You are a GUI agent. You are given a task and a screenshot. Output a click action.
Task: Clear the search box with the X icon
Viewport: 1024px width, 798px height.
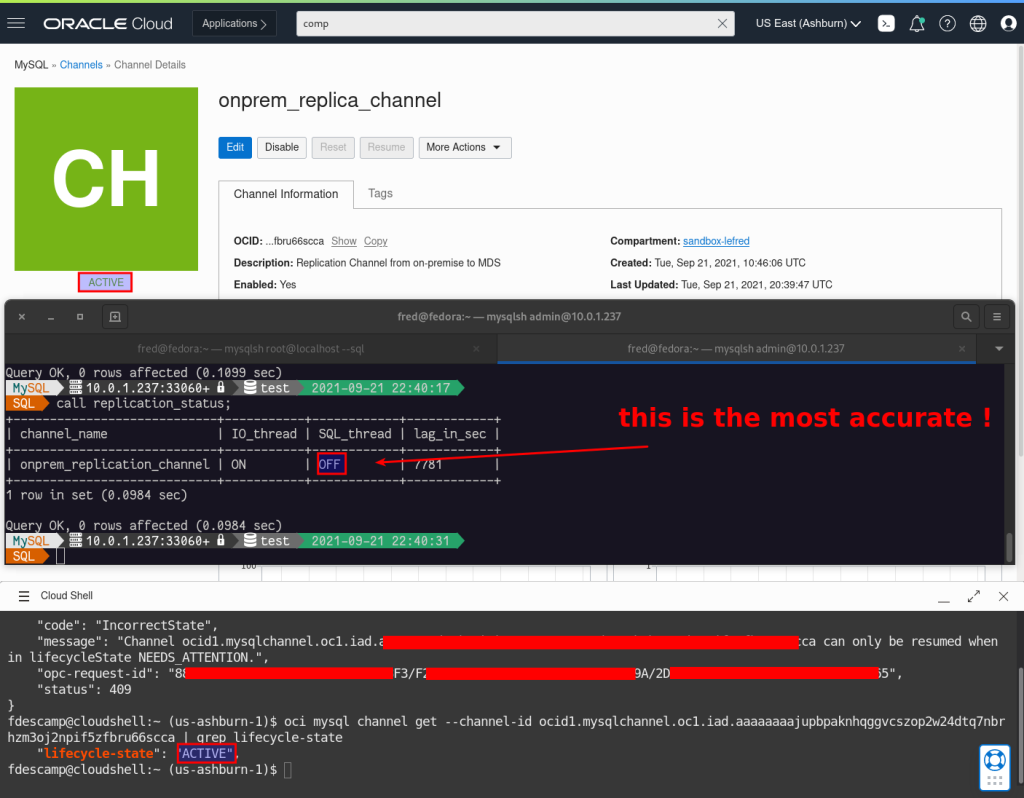722,24
